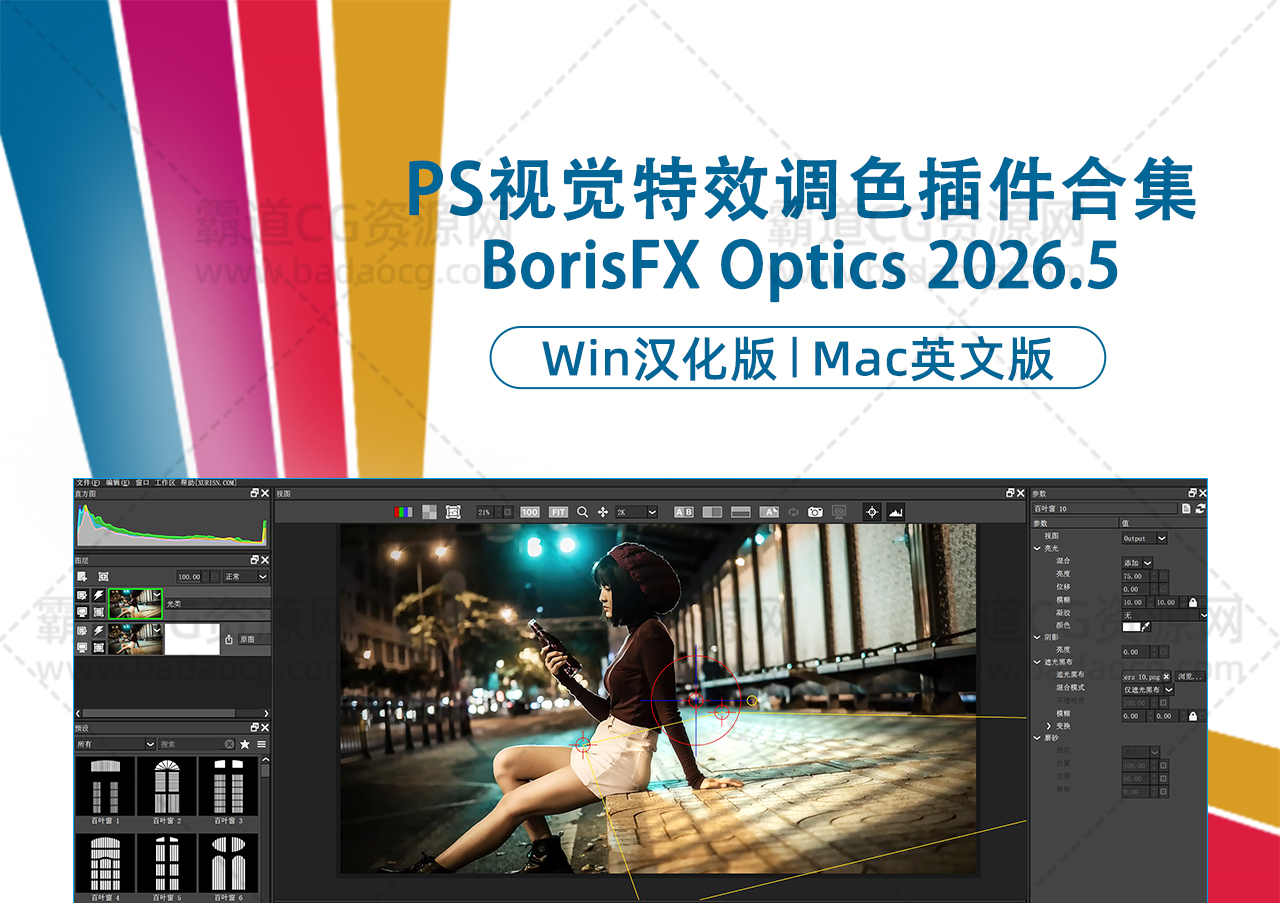Open the 预设 panel hamburger menu
Image resolution: width=1280 pixels, height=903 pixels.
point(262,744)
